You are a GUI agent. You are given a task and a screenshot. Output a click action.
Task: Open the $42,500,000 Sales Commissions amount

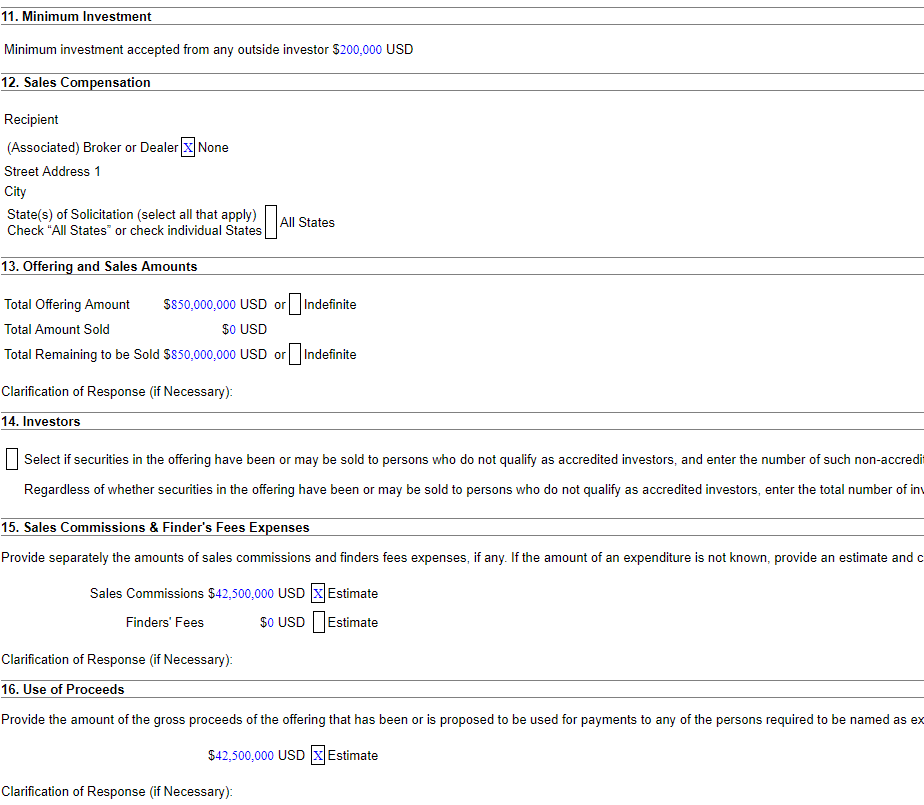241,593
